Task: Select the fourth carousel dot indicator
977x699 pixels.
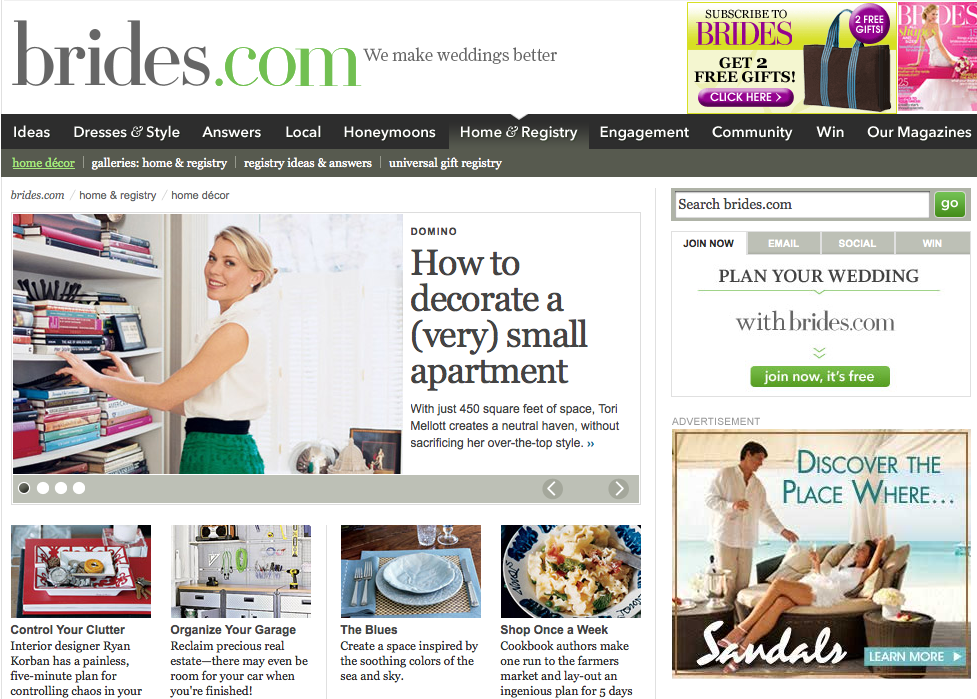Action: 79,488
